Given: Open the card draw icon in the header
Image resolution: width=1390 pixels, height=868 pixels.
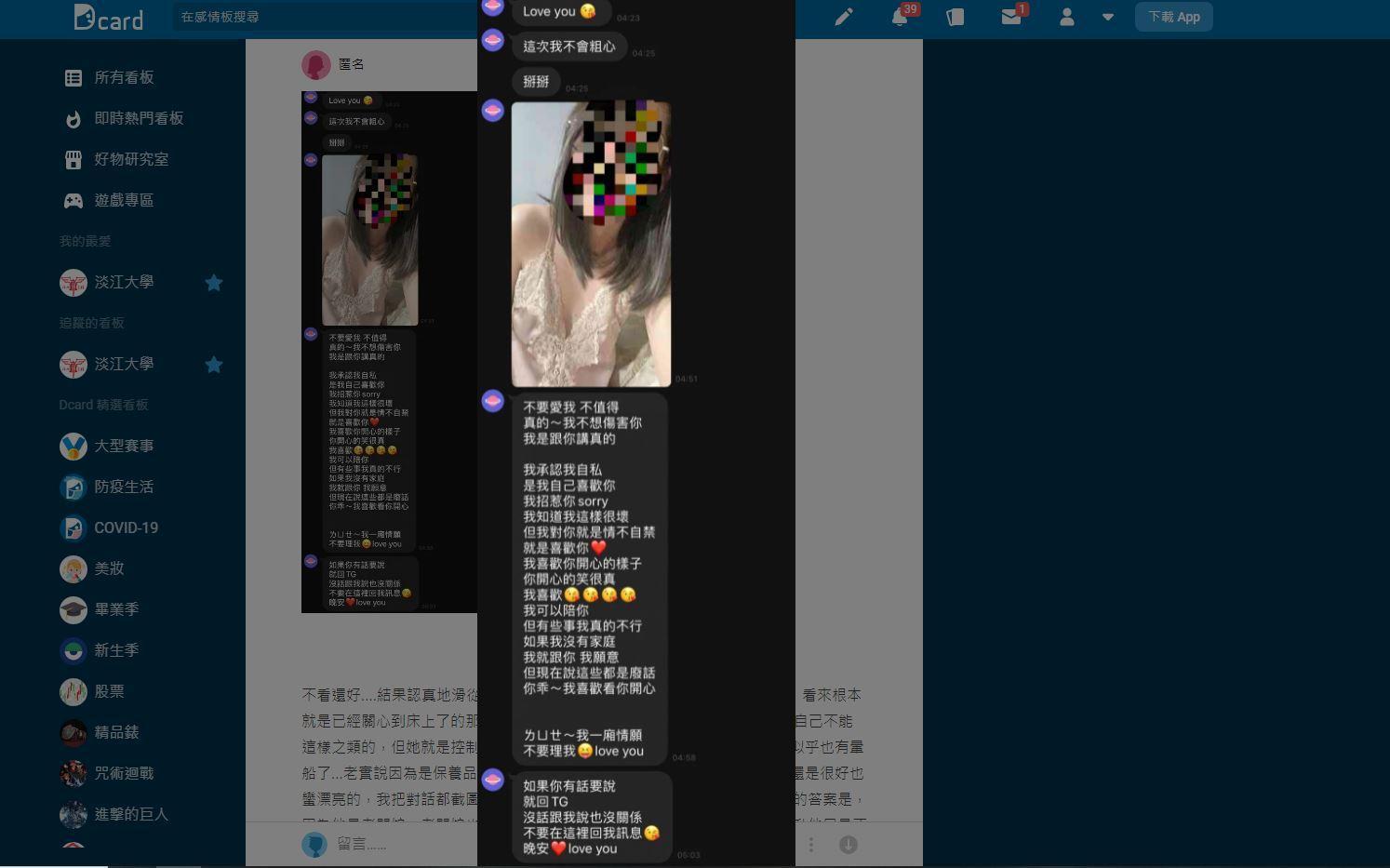Looking at the screenshot, I should (x=956, y=17).
